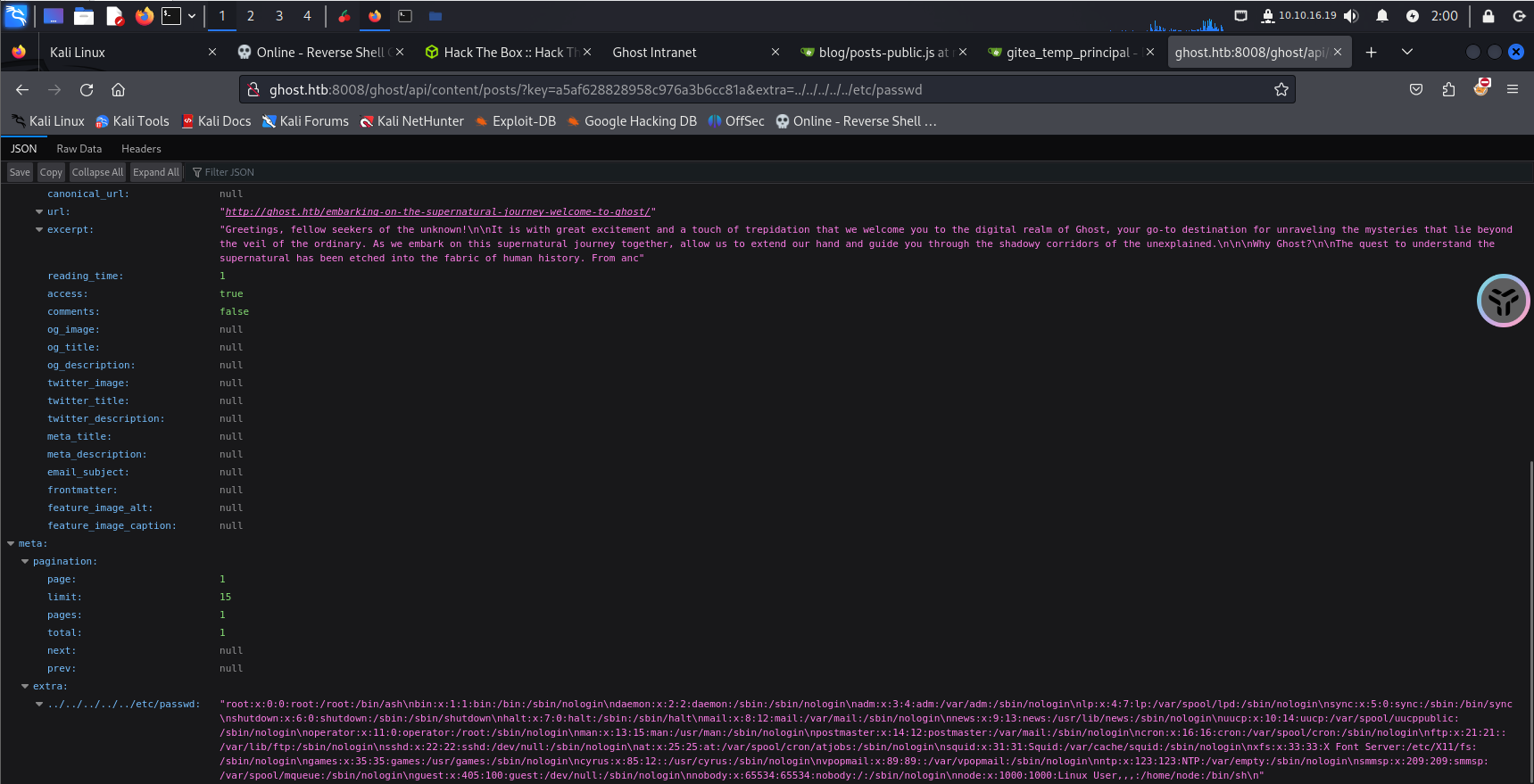Click the floating circular assistant icon
Viewport: 1534px width, 784px height.
click(x=1503, y=301)
